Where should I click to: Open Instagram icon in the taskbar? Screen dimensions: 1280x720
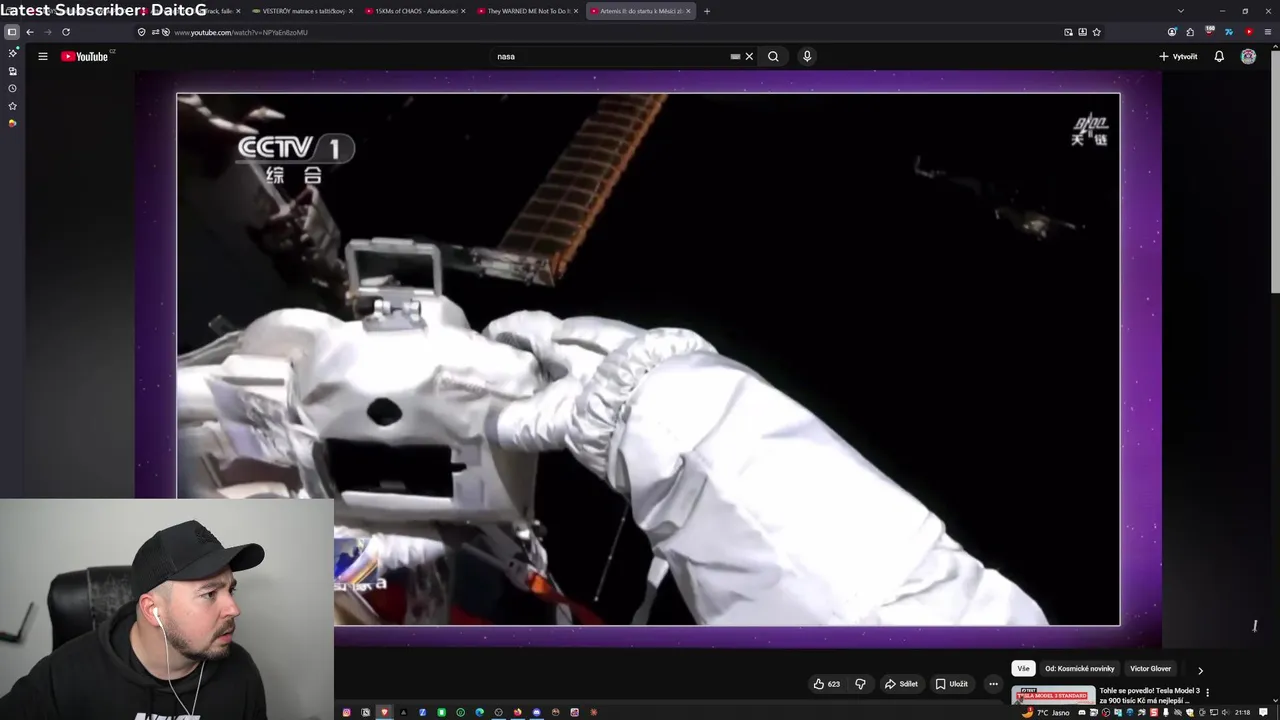[x=346, y=712]
